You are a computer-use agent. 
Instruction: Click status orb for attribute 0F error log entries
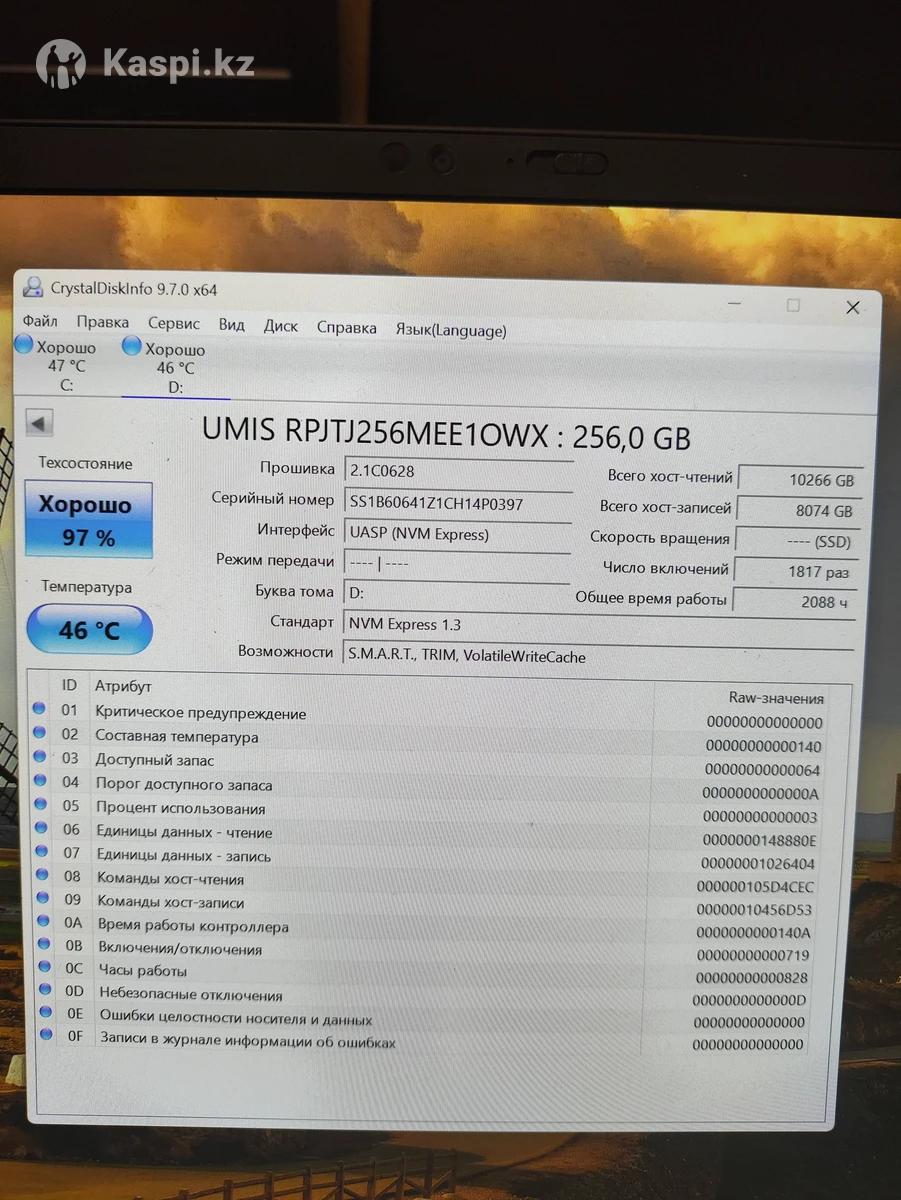click(46, 1036)
